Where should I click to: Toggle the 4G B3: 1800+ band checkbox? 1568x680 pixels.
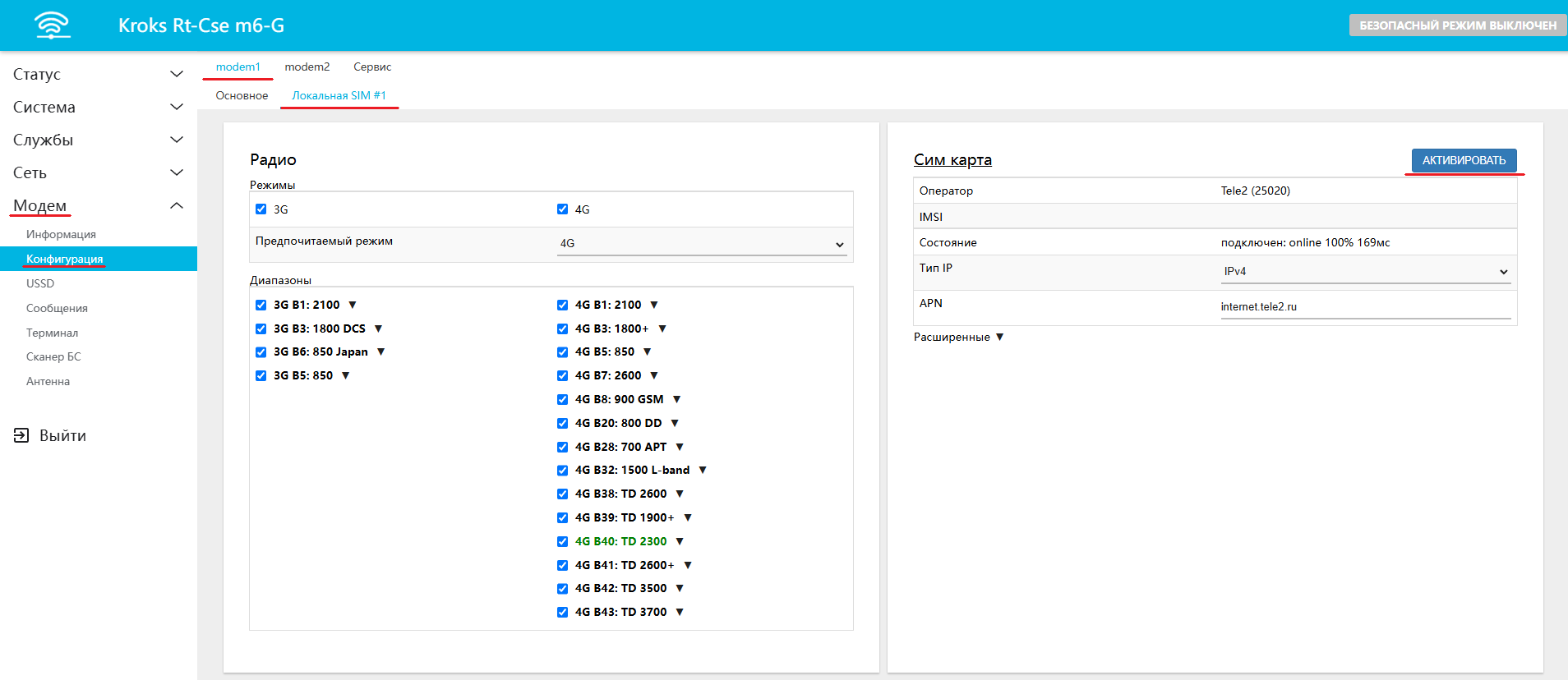click(563, 329)
